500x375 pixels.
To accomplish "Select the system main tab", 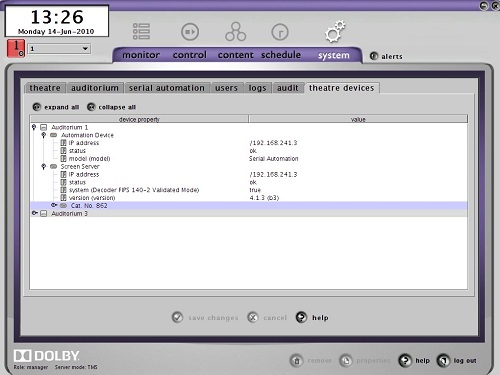I will coord(334,55).
